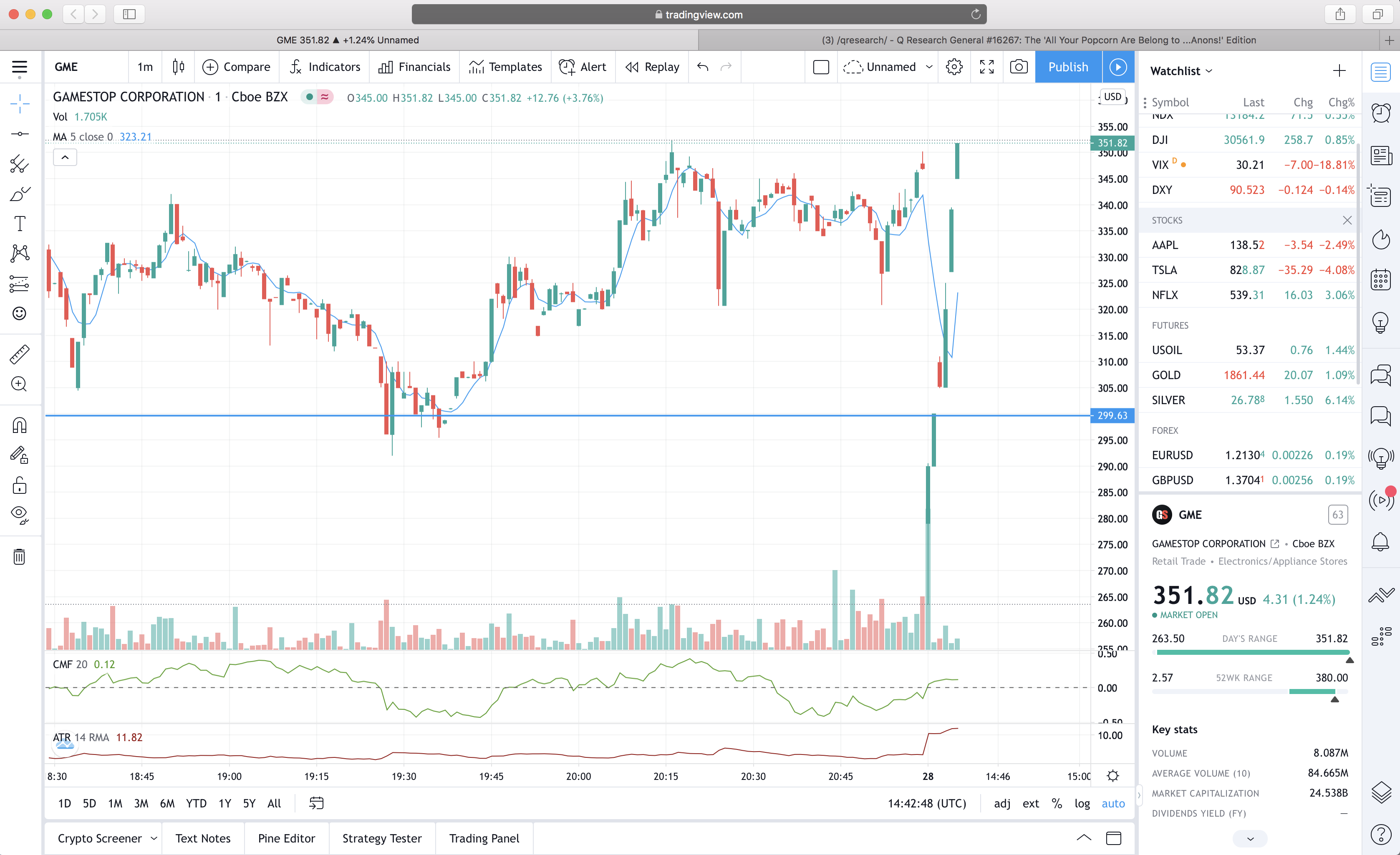
Task: Collapse the indicator legend arrow
Action: (x=66, y=157)
